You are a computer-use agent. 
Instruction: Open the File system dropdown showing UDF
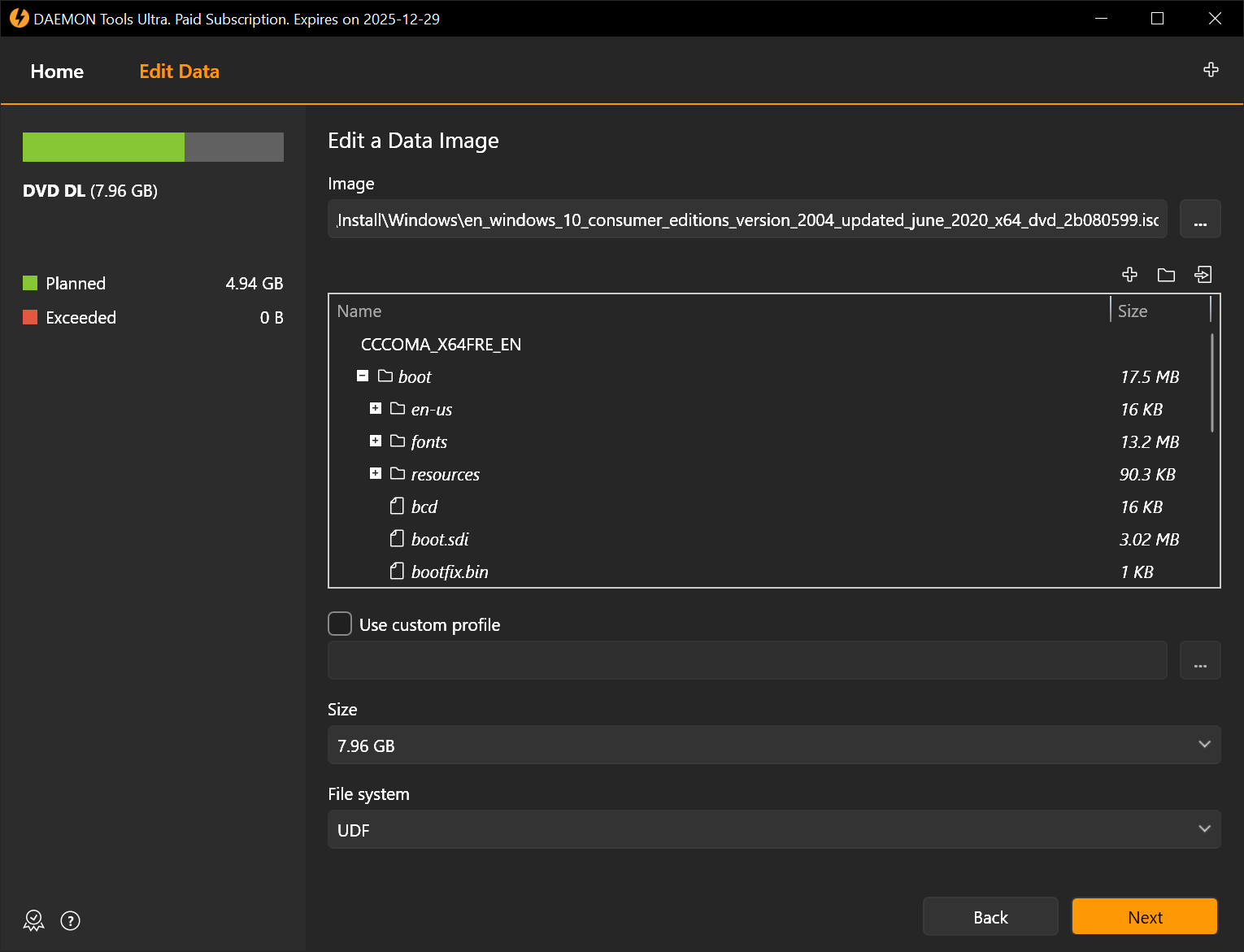(773, 829)
